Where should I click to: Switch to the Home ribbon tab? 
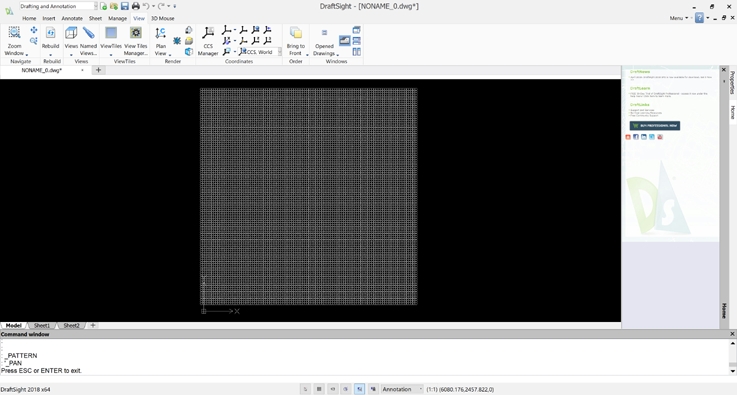pyautogui.click(x=29, y=18)
